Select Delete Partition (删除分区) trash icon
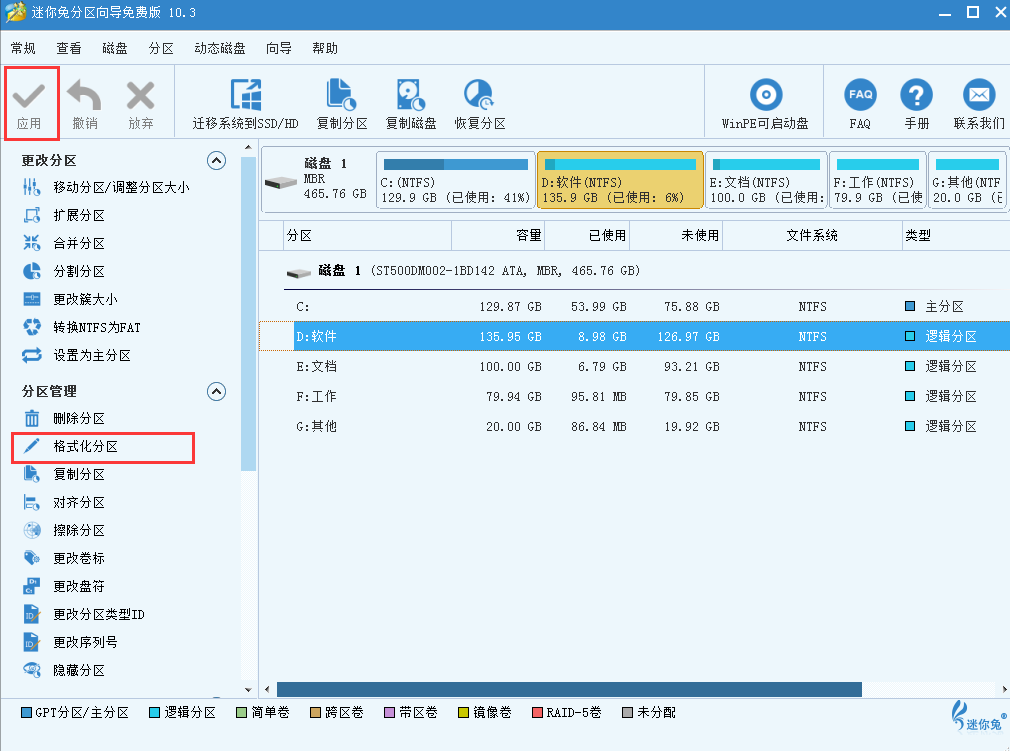 (32, 419)
